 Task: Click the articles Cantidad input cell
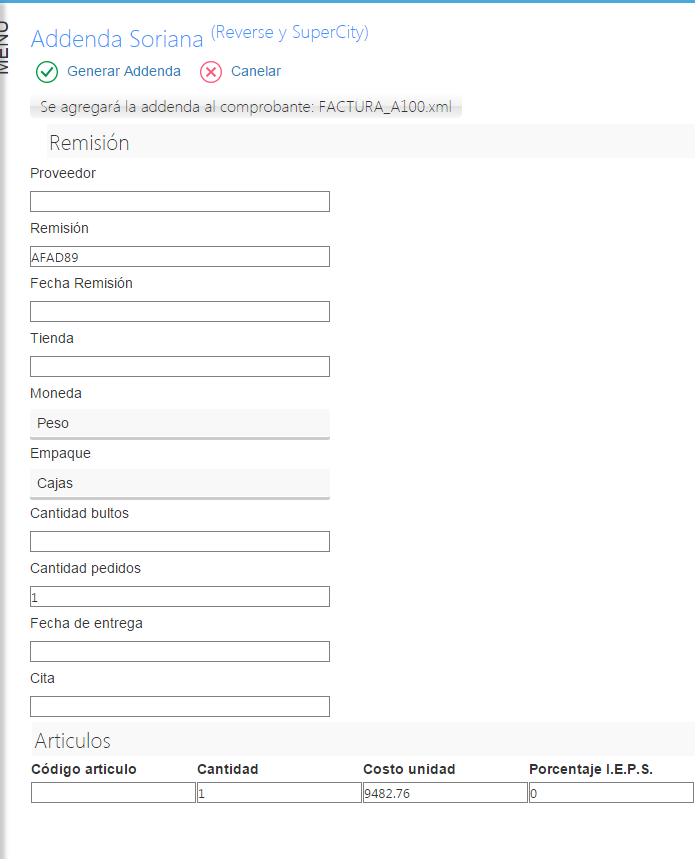pyautogui.click(x=279, y=793)
